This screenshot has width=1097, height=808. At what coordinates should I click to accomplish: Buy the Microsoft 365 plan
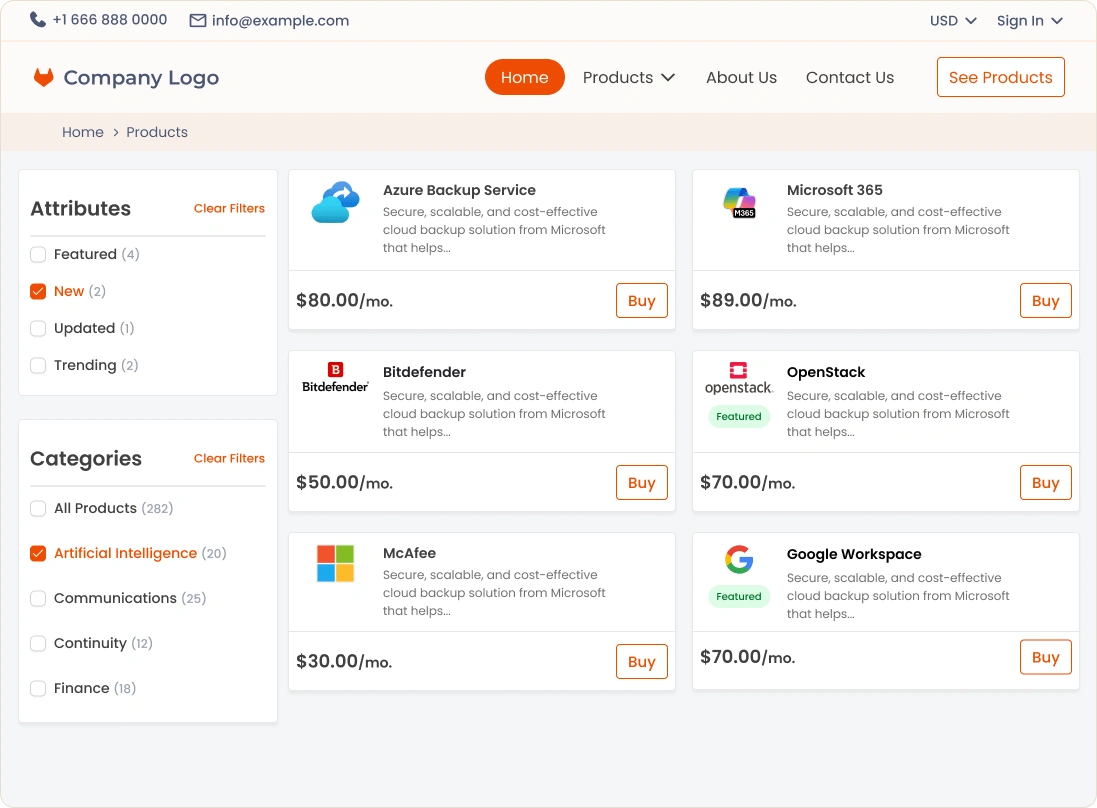(x=1045, y=300)
